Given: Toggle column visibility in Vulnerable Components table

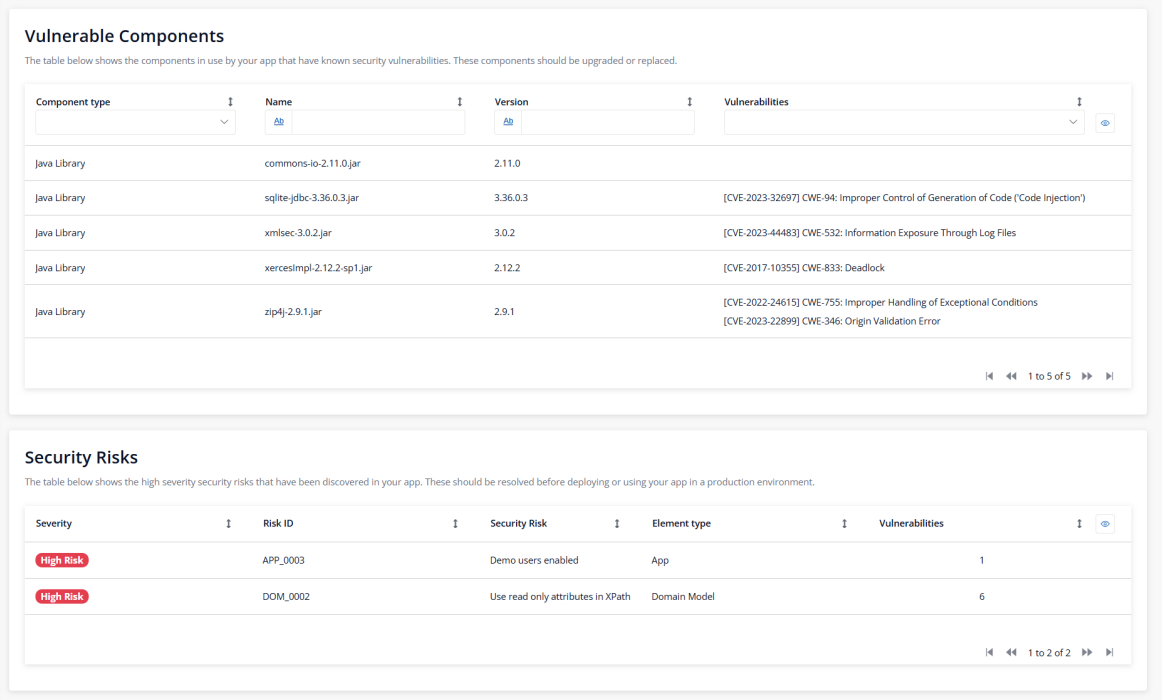Looking at the screenshot, I should click(x=1105, y=123).
